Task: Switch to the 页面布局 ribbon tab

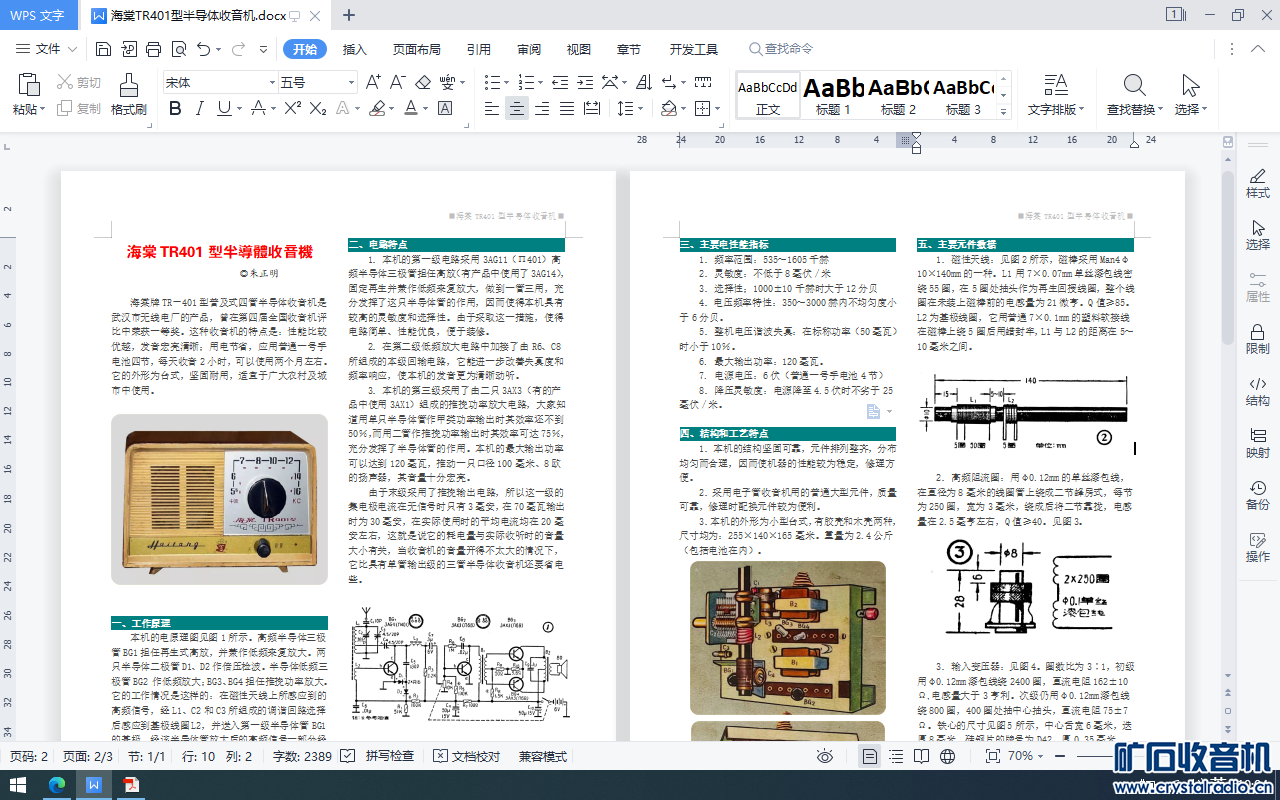Action: [417, 49]
